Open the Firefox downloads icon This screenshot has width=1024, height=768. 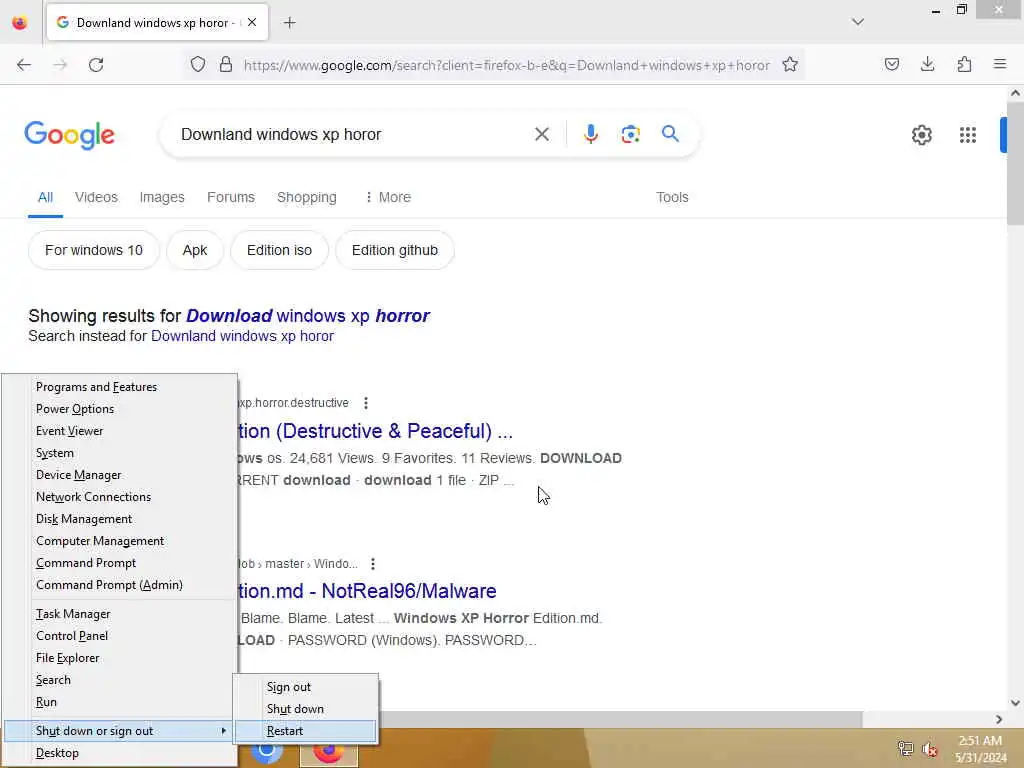(x=927, y=65)
